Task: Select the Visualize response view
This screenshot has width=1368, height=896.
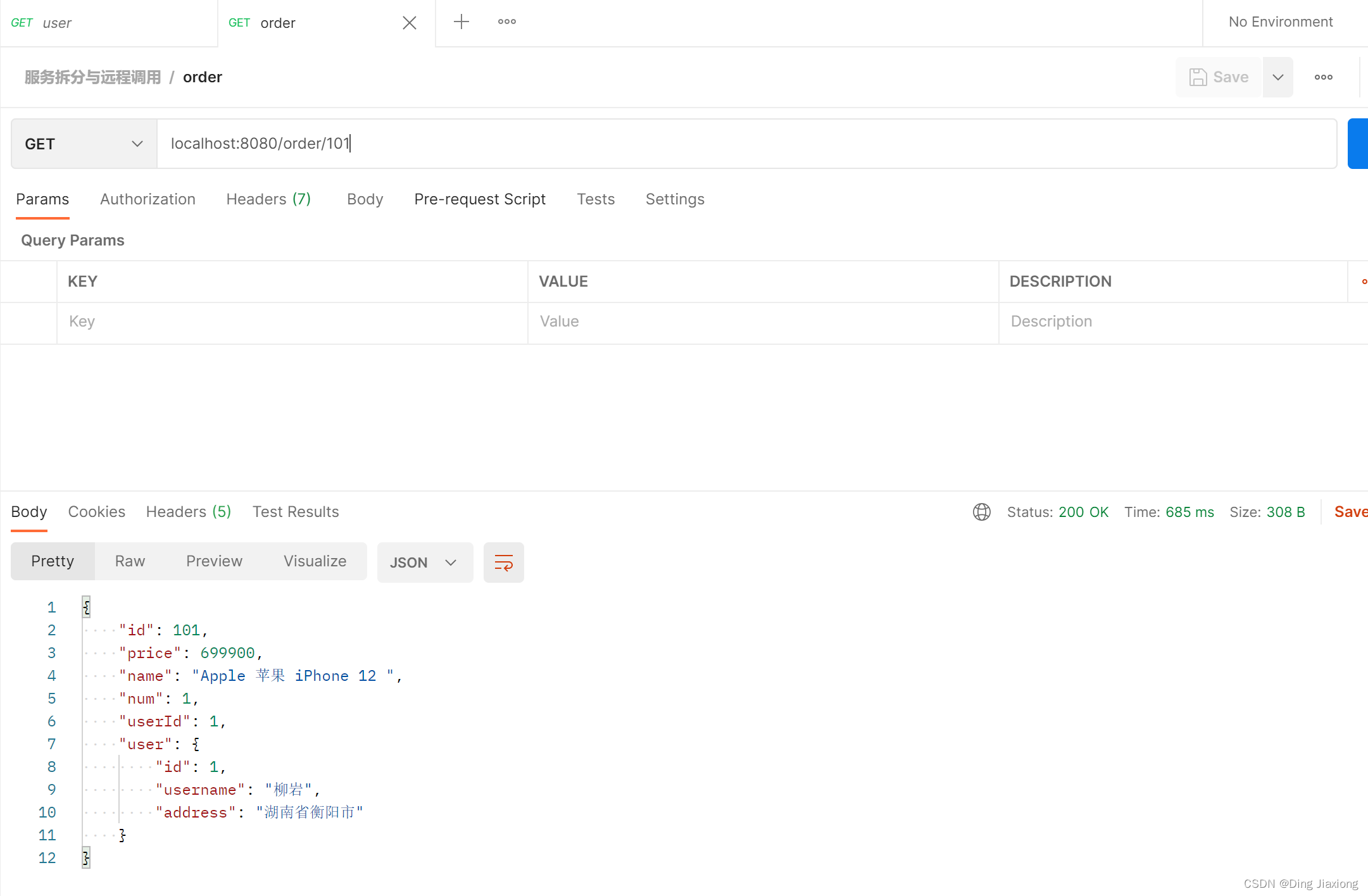Action: [315, 561]
